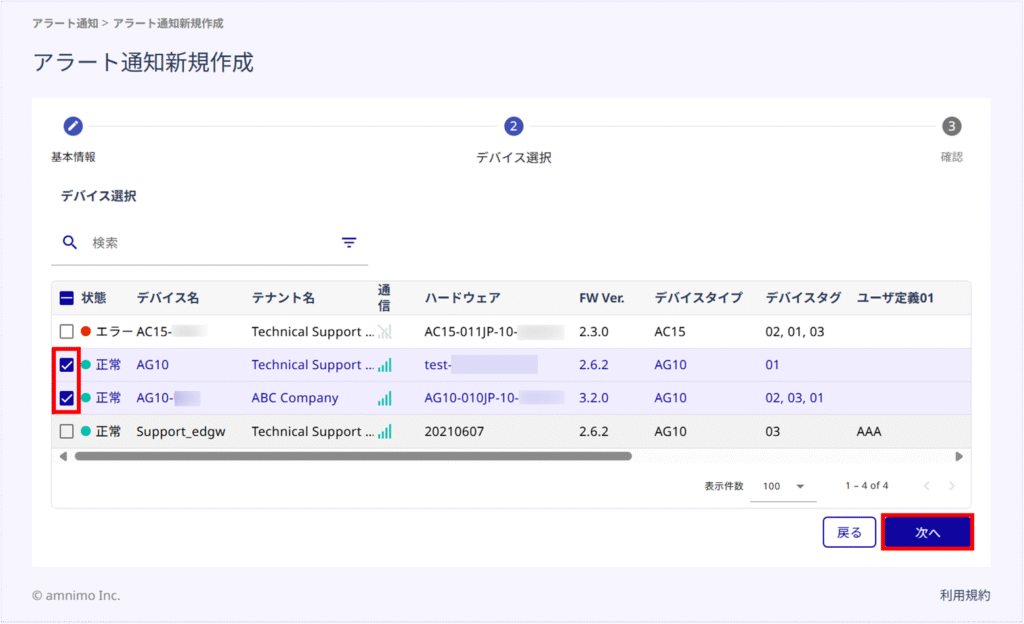Viewport: 1024px width, 624px height.
Task: Open the 利用規約 link
Action: point(965,595)
